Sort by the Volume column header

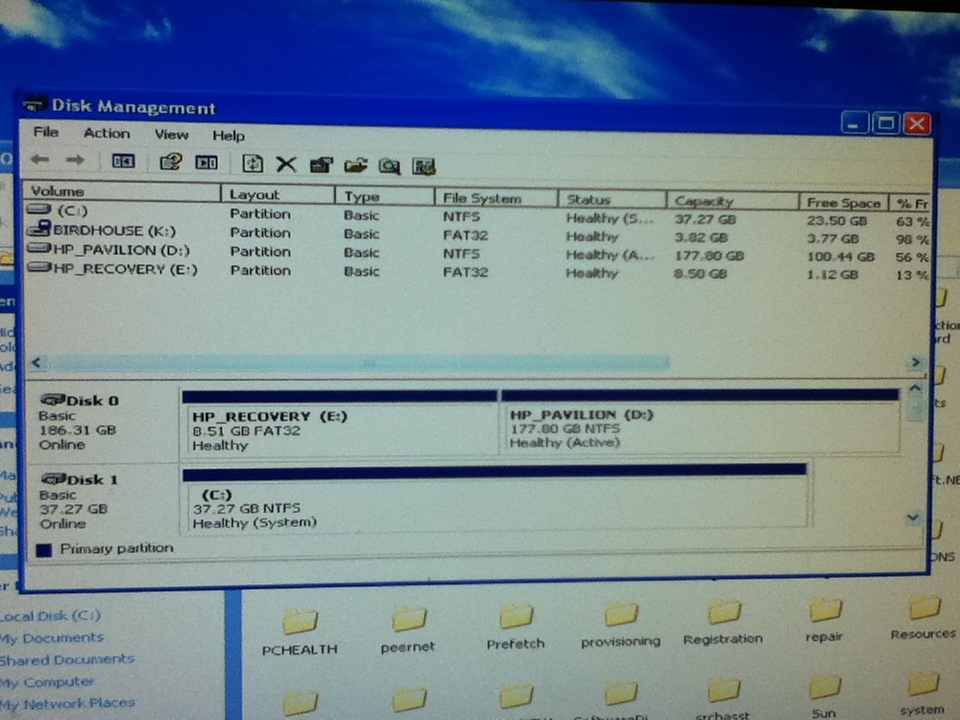(x=121, y=192)
